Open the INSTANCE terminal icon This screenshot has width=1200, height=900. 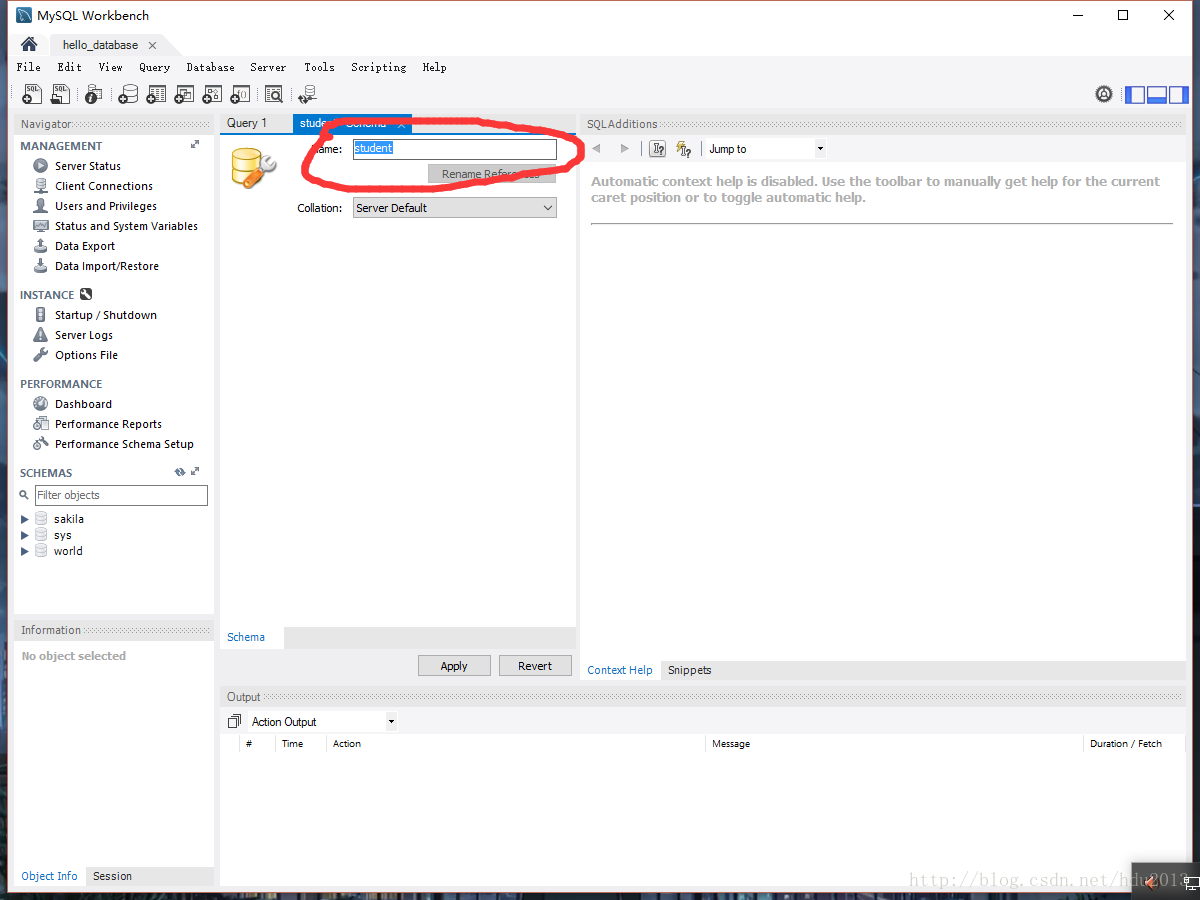(x=86, y=294)
